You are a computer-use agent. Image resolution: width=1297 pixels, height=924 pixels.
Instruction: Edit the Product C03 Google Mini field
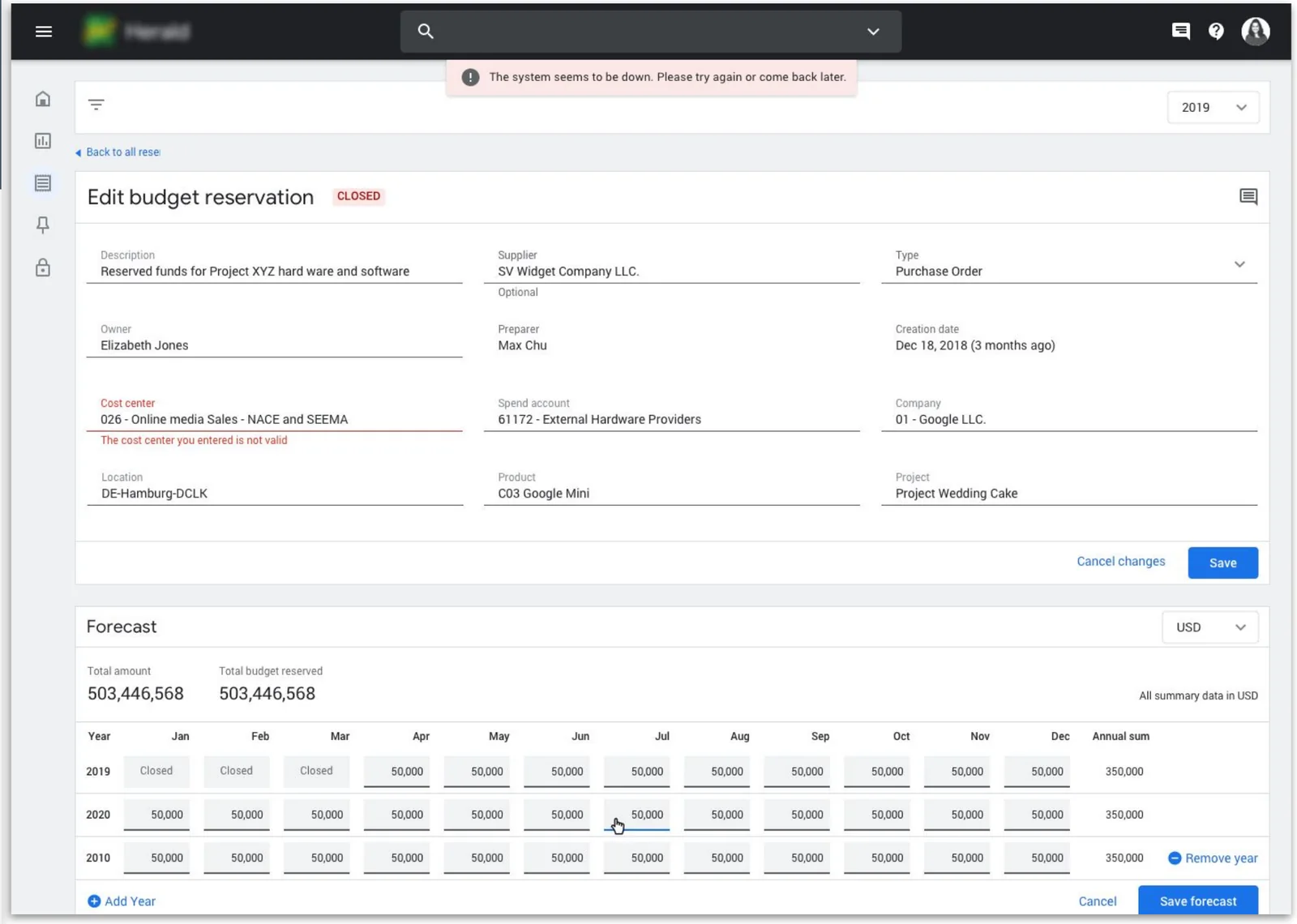(x=672, y=486)
